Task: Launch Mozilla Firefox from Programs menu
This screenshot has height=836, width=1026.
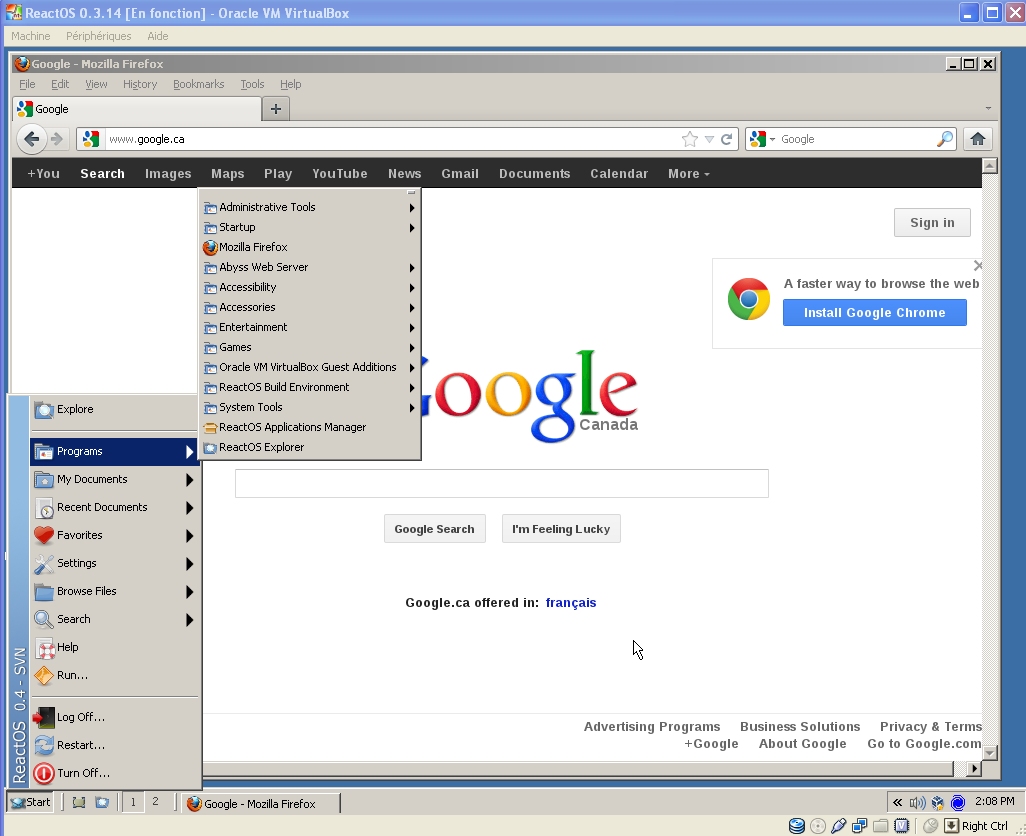Action: pos(310,247)
